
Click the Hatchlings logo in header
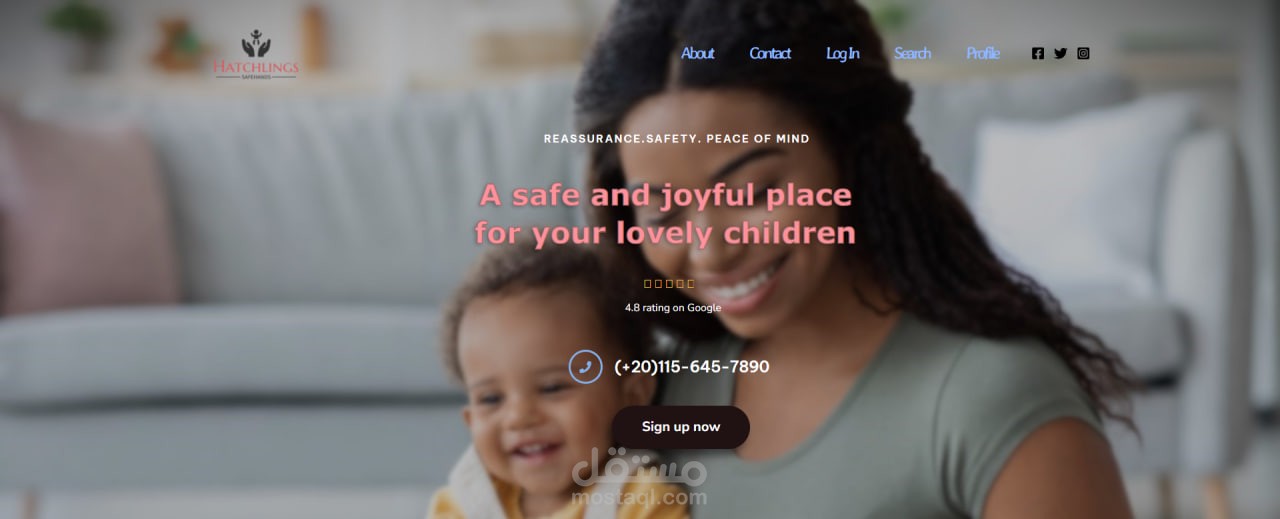[x=255, y=56]
